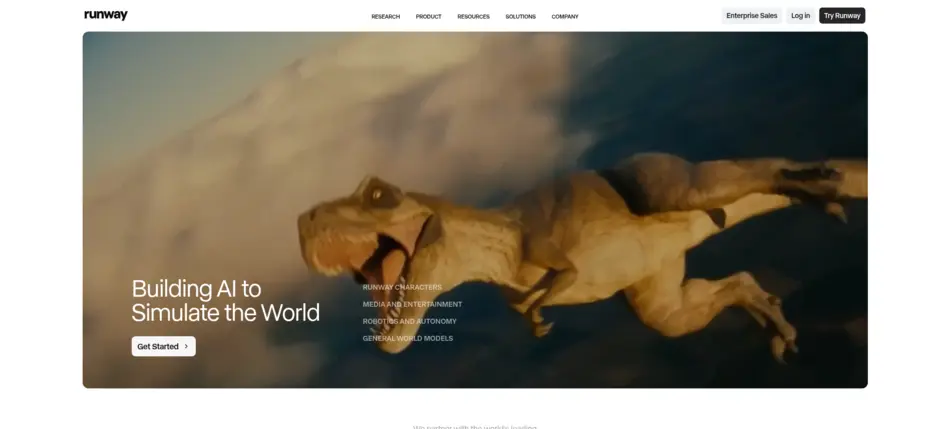The image size is (950, 429).
Task: Click the dark Try Runway button
Action: click(841, 16)
